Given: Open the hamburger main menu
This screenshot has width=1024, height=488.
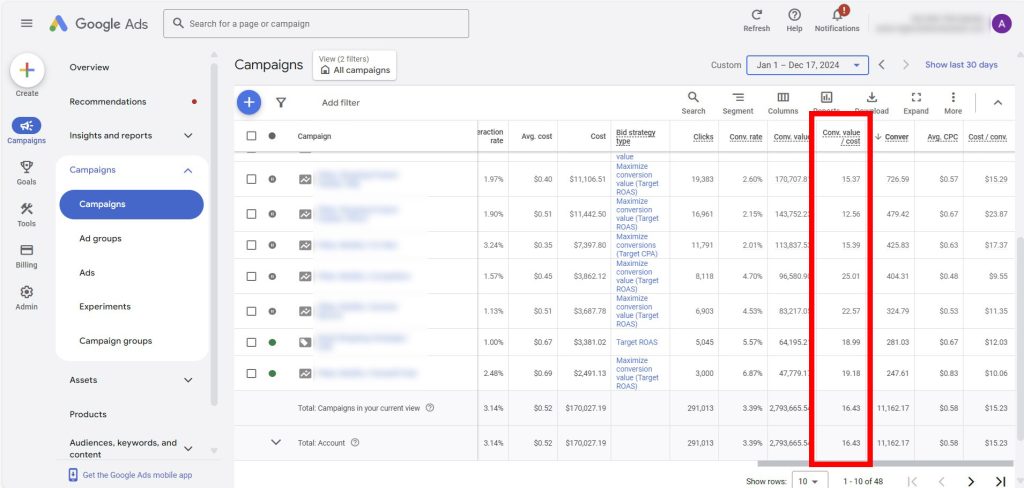Looking at the screenshot, I should click(26, 24).
